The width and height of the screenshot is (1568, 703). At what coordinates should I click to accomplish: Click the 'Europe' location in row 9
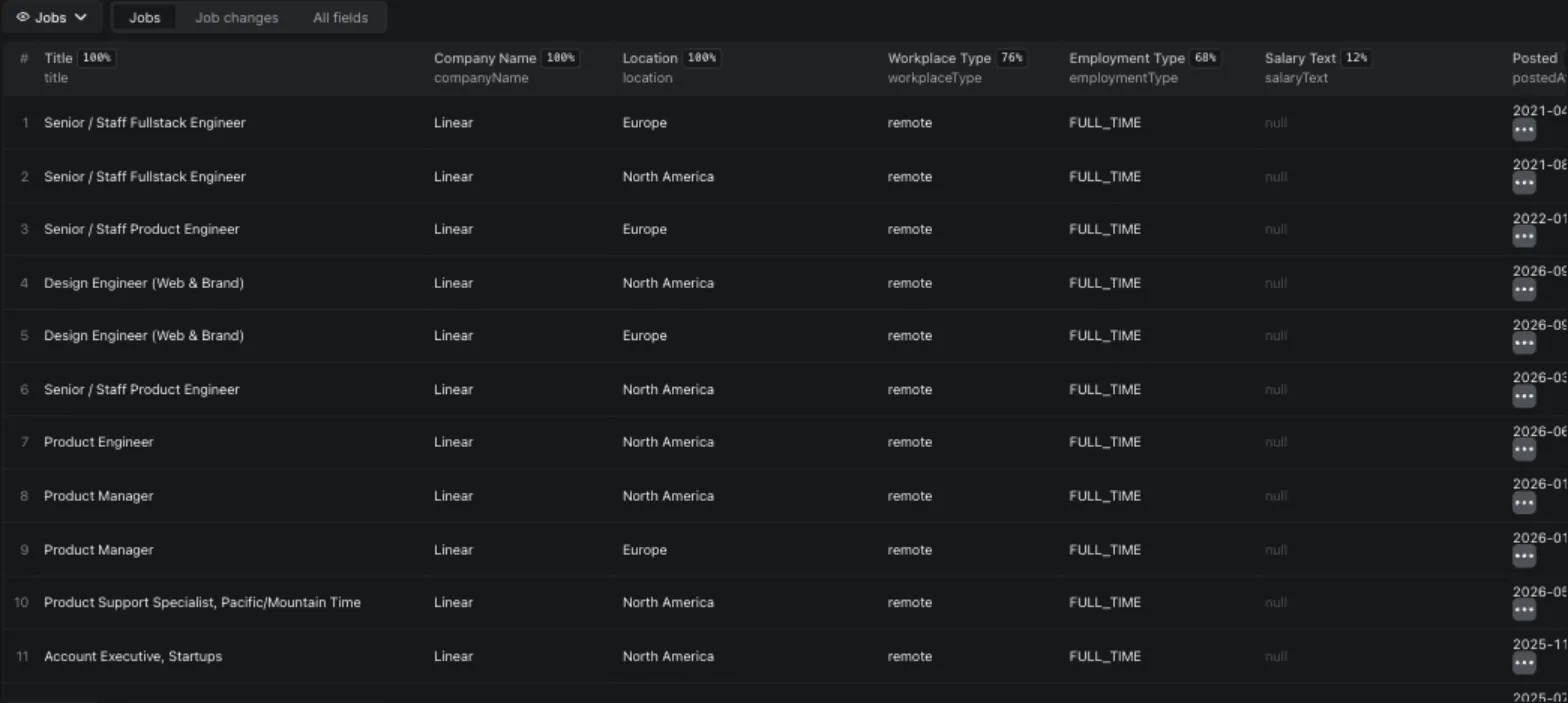pos(645,550)
